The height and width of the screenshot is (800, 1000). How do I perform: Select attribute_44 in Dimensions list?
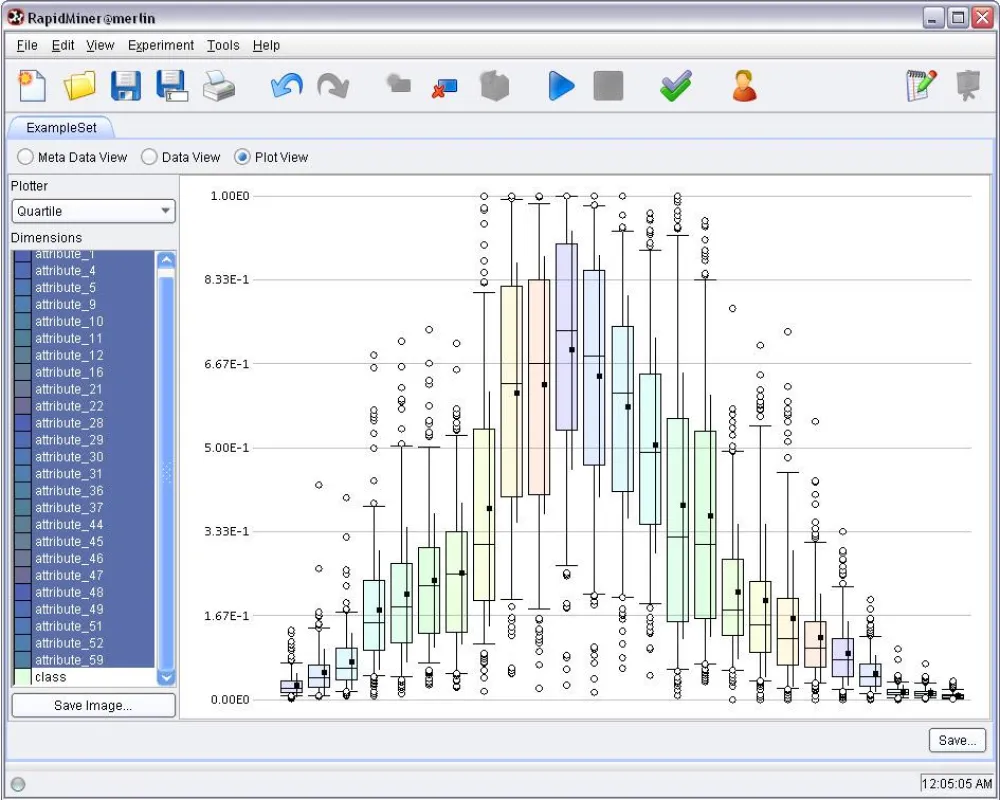click(x=84, y=524)
